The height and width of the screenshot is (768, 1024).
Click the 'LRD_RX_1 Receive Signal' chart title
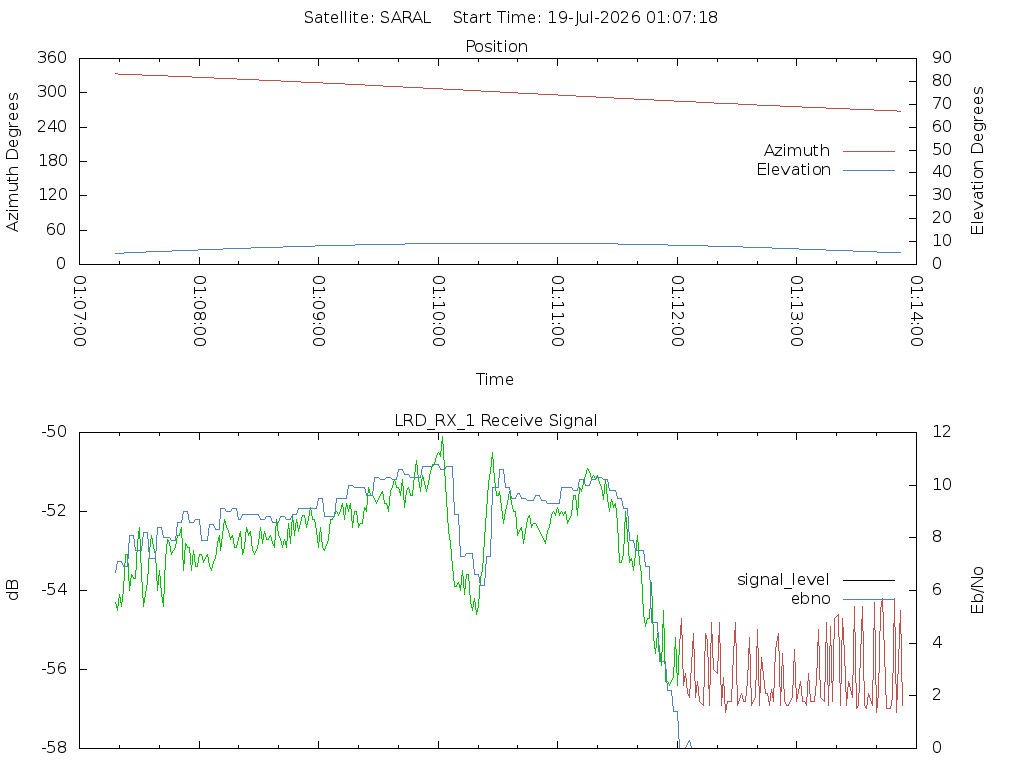[x=496, y=421]
